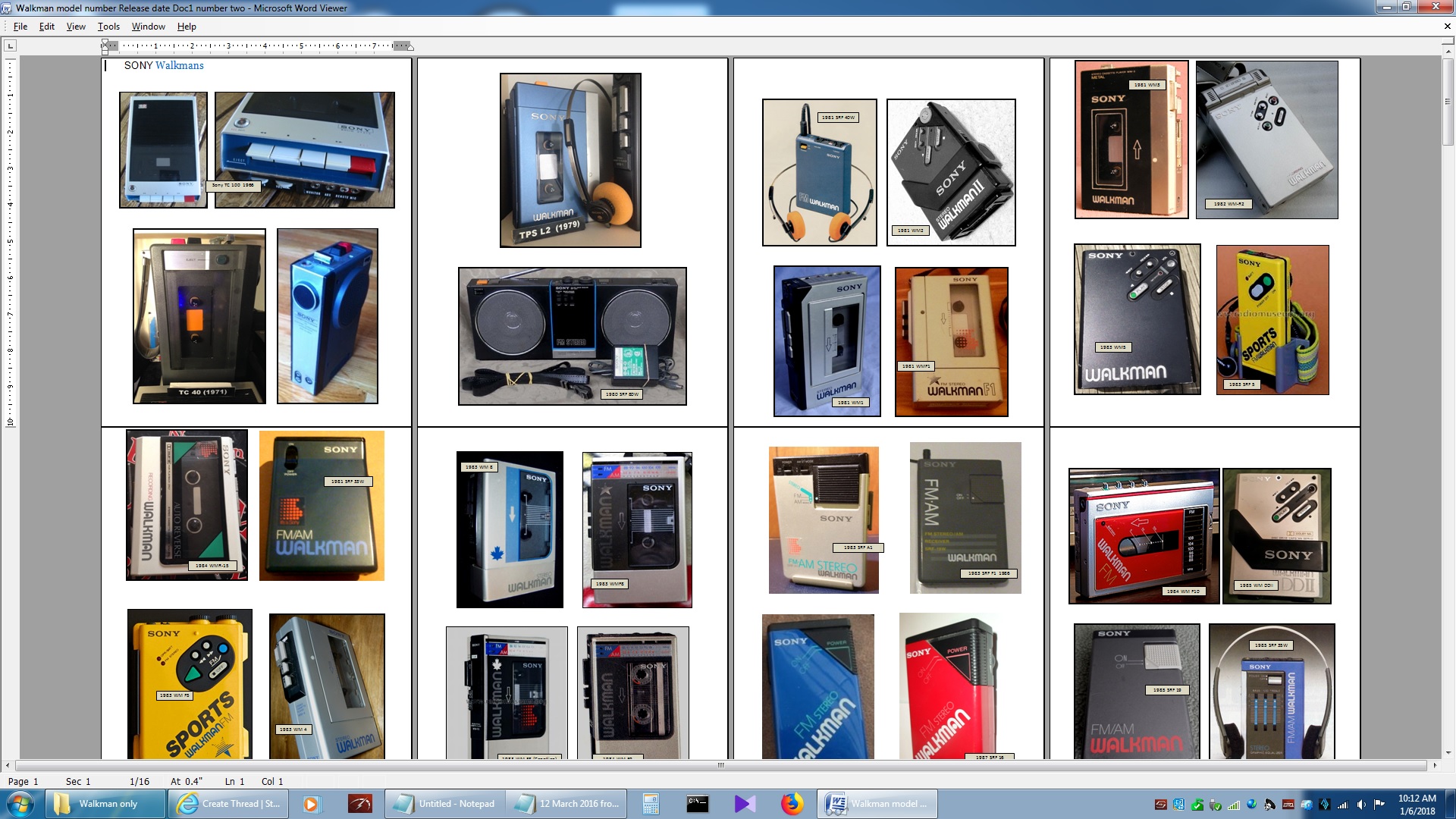Select the red Walkman F1 photo
Viewport: 1456px width, 819px height.
[951, 341]
